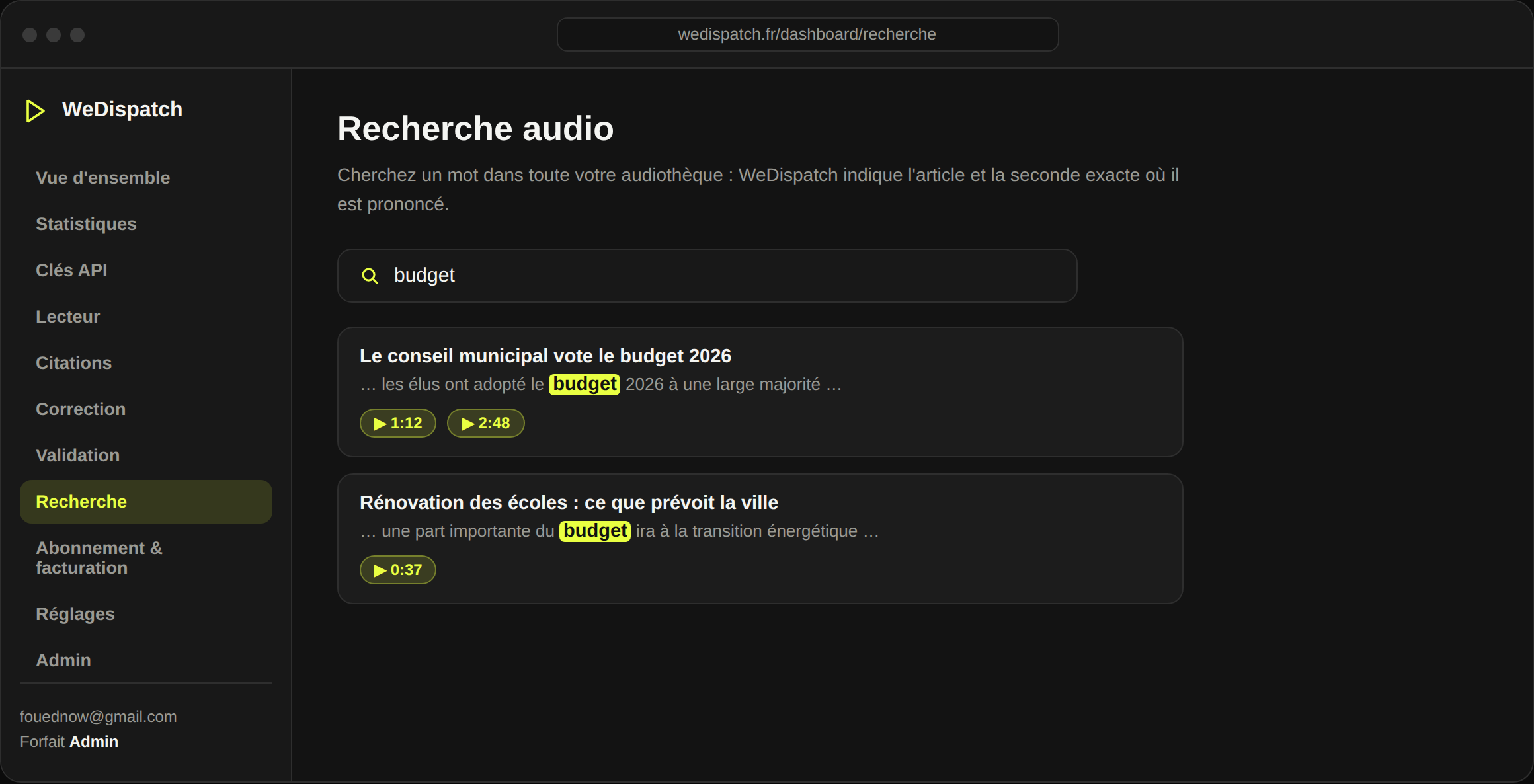Open Clés API section

(146, 270)
